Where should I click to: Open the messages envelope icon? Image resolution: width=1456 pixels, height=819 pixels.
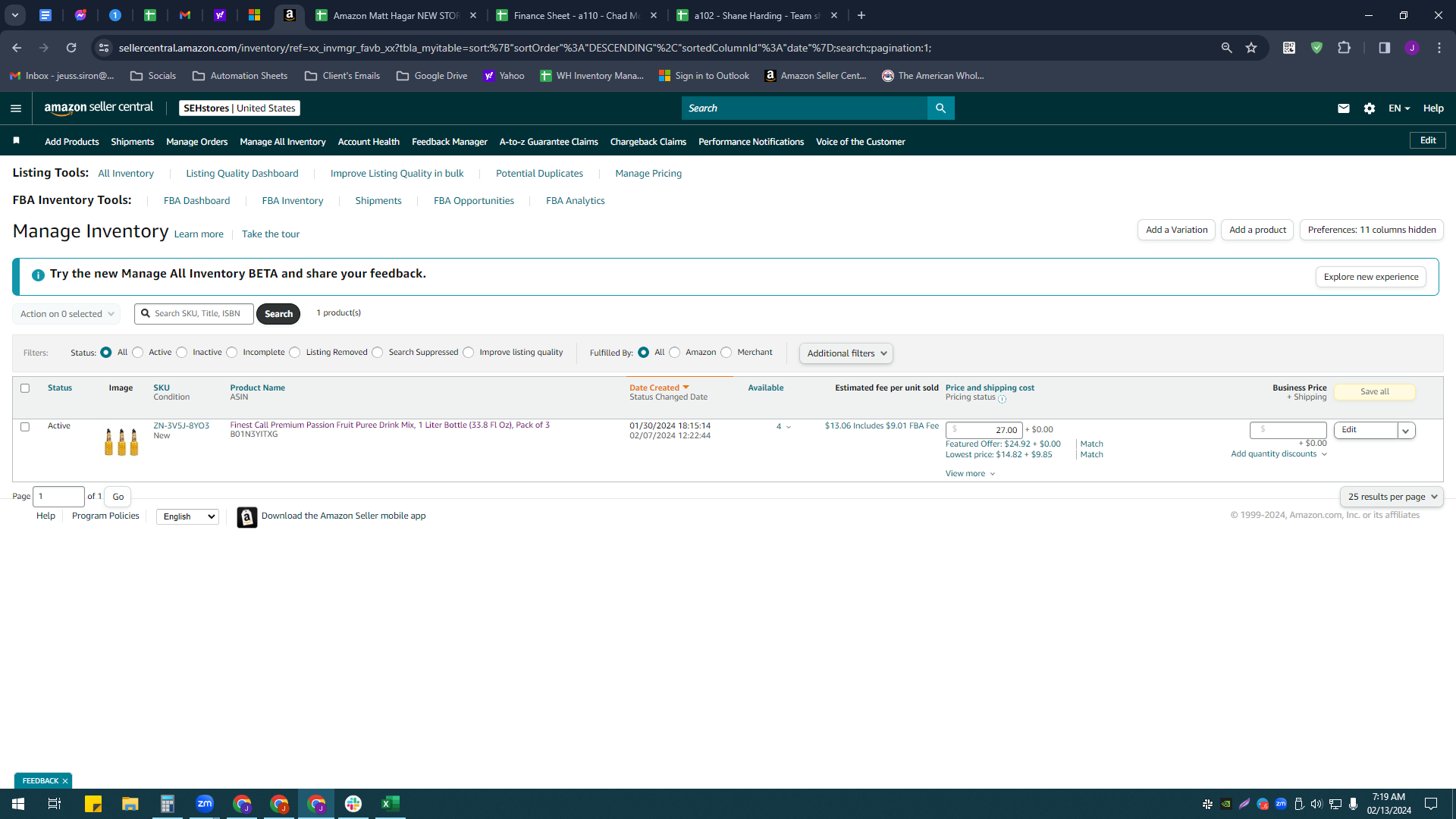coord(1344,108)
